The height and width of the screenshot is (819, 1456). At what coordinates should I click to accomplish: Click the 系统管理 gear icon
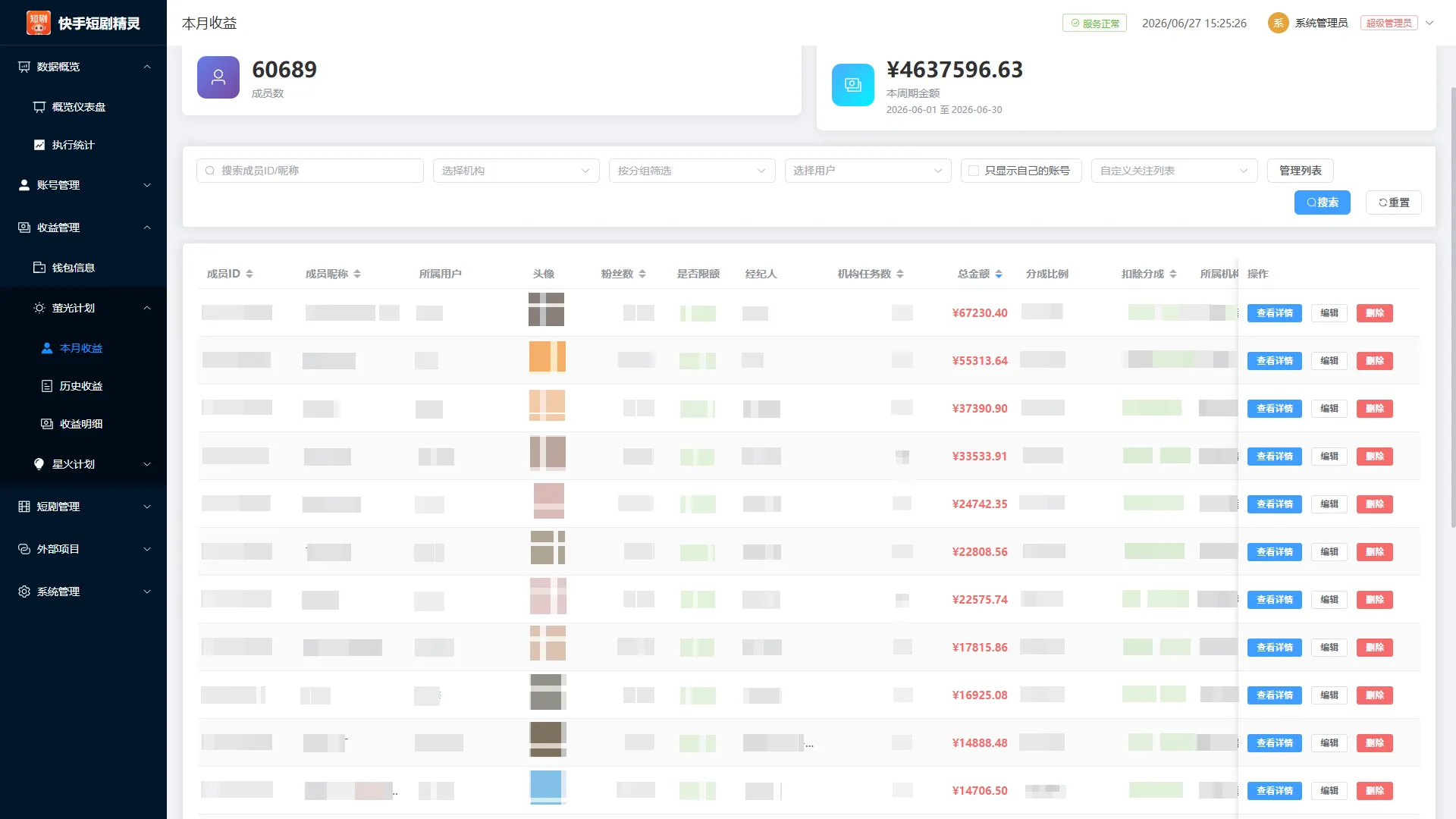24,591
